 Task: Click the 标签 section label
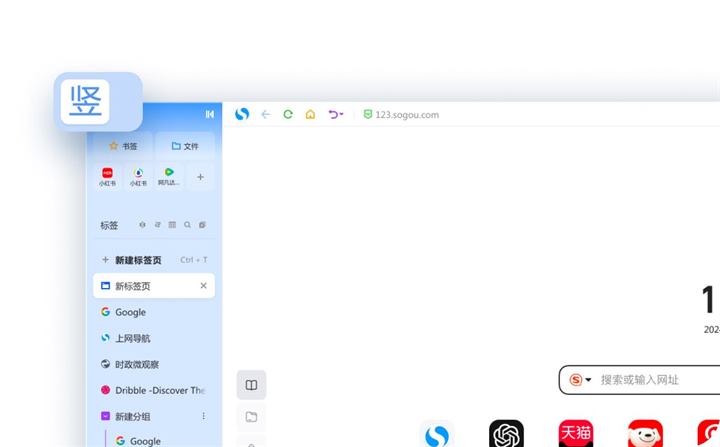(x=109, y=226)
